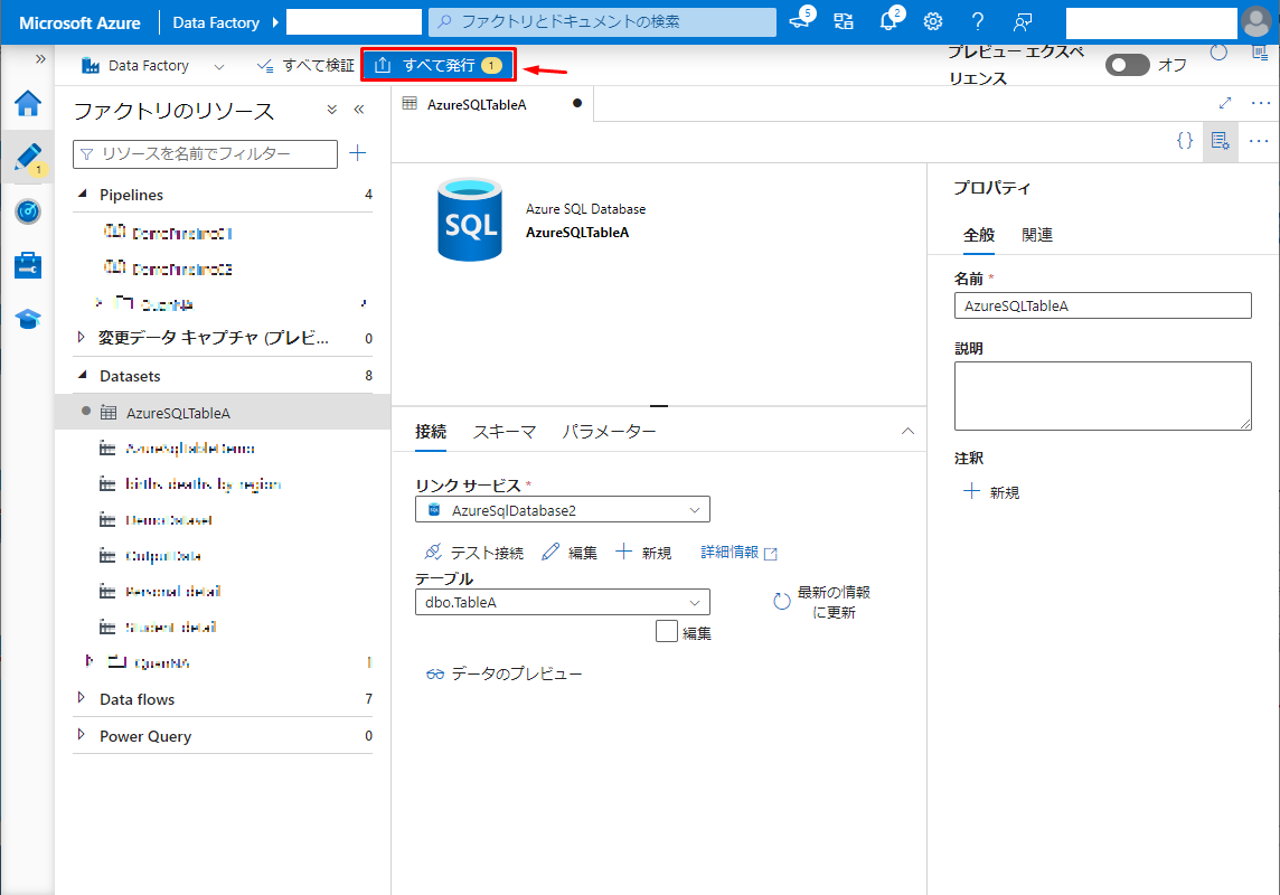Click the code view braces icon
The image size is (1280, 895).
pos(1185,141)
